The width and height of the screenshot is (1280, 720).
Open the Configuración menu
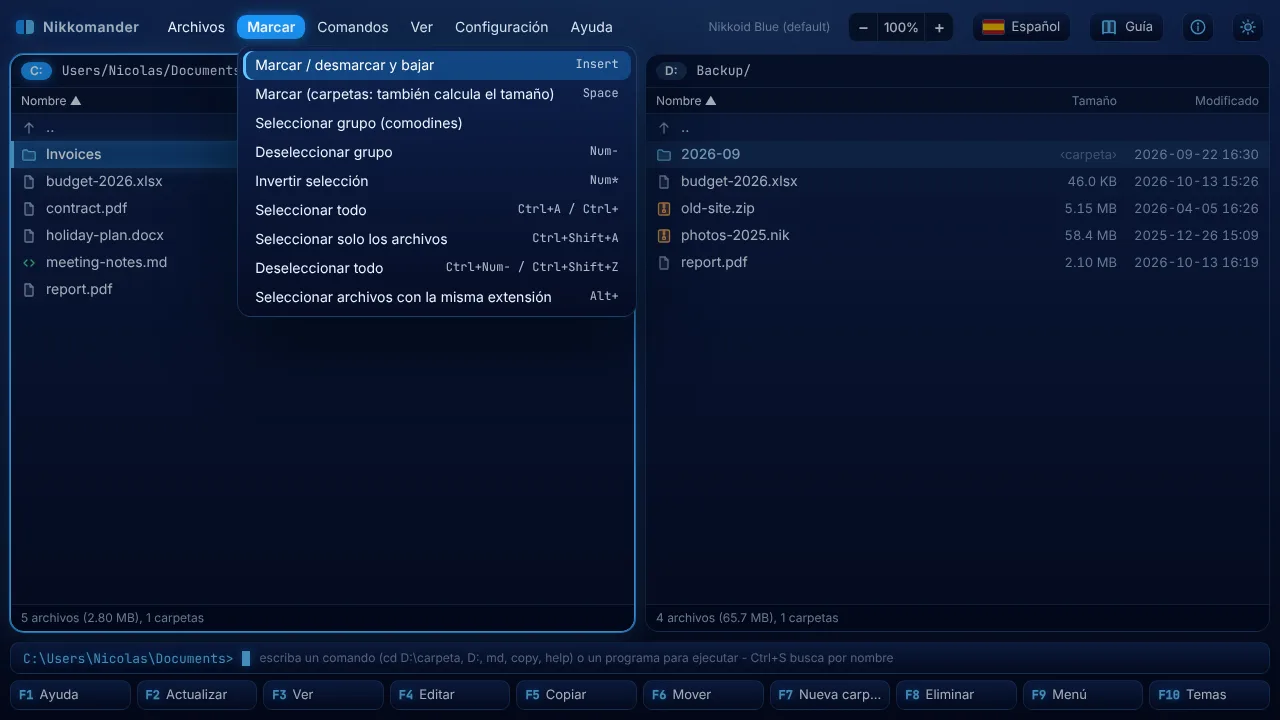pyautogui.click(x=502, y=27)
